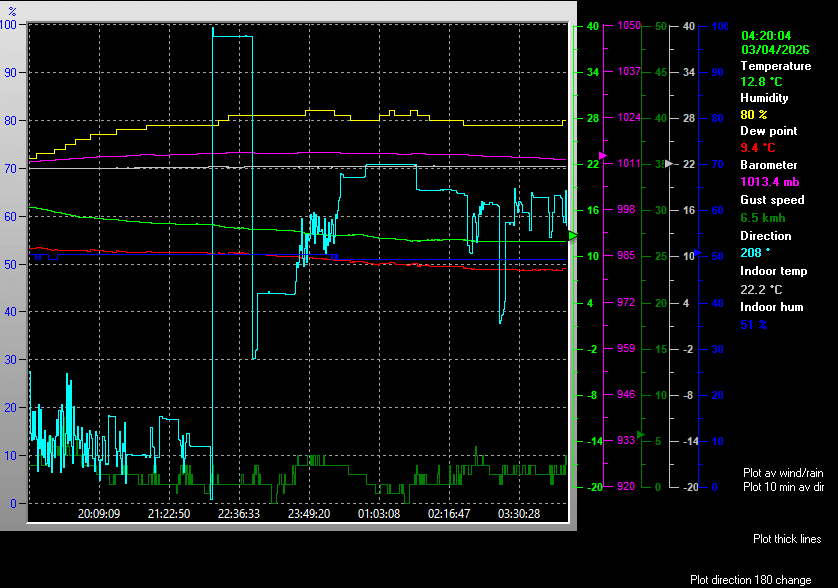
Task: Click the Humidity label in the legend
Action: [764, 98]
